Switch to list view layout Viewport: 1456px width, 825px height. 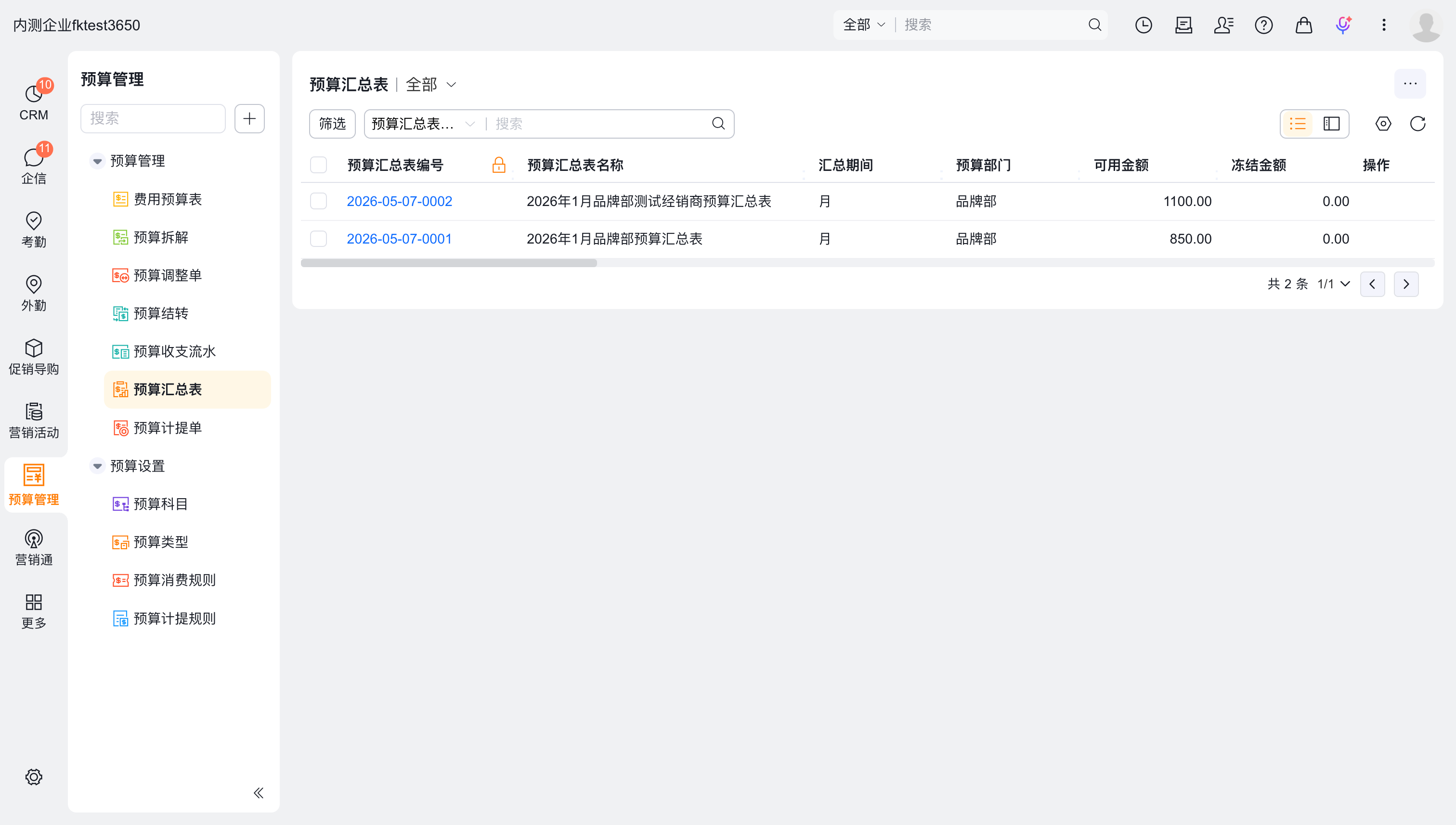pyautogui.click(x=1297, y=124)
